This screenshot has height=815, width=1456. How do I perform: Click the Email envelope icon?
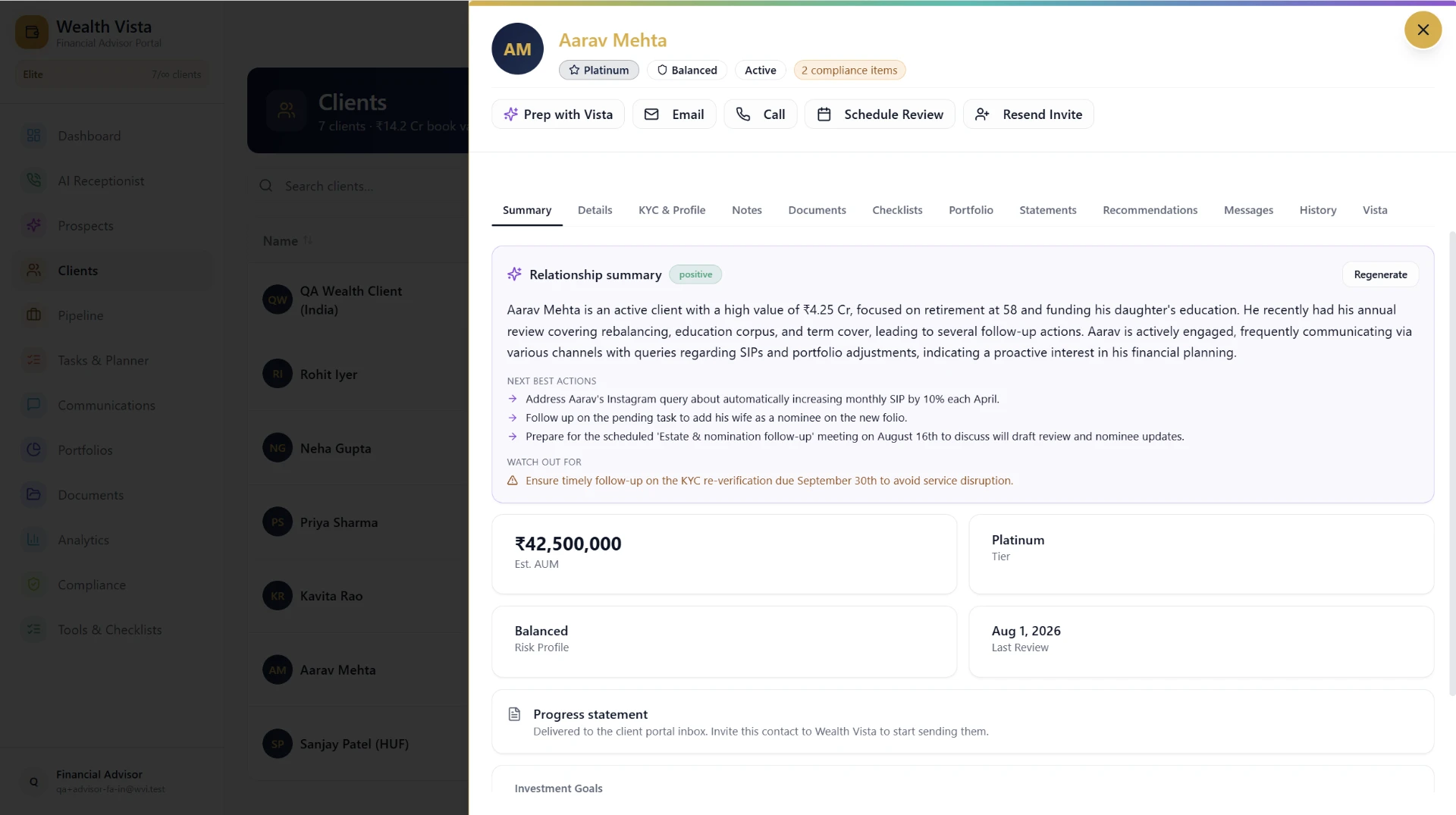point(651,114)
